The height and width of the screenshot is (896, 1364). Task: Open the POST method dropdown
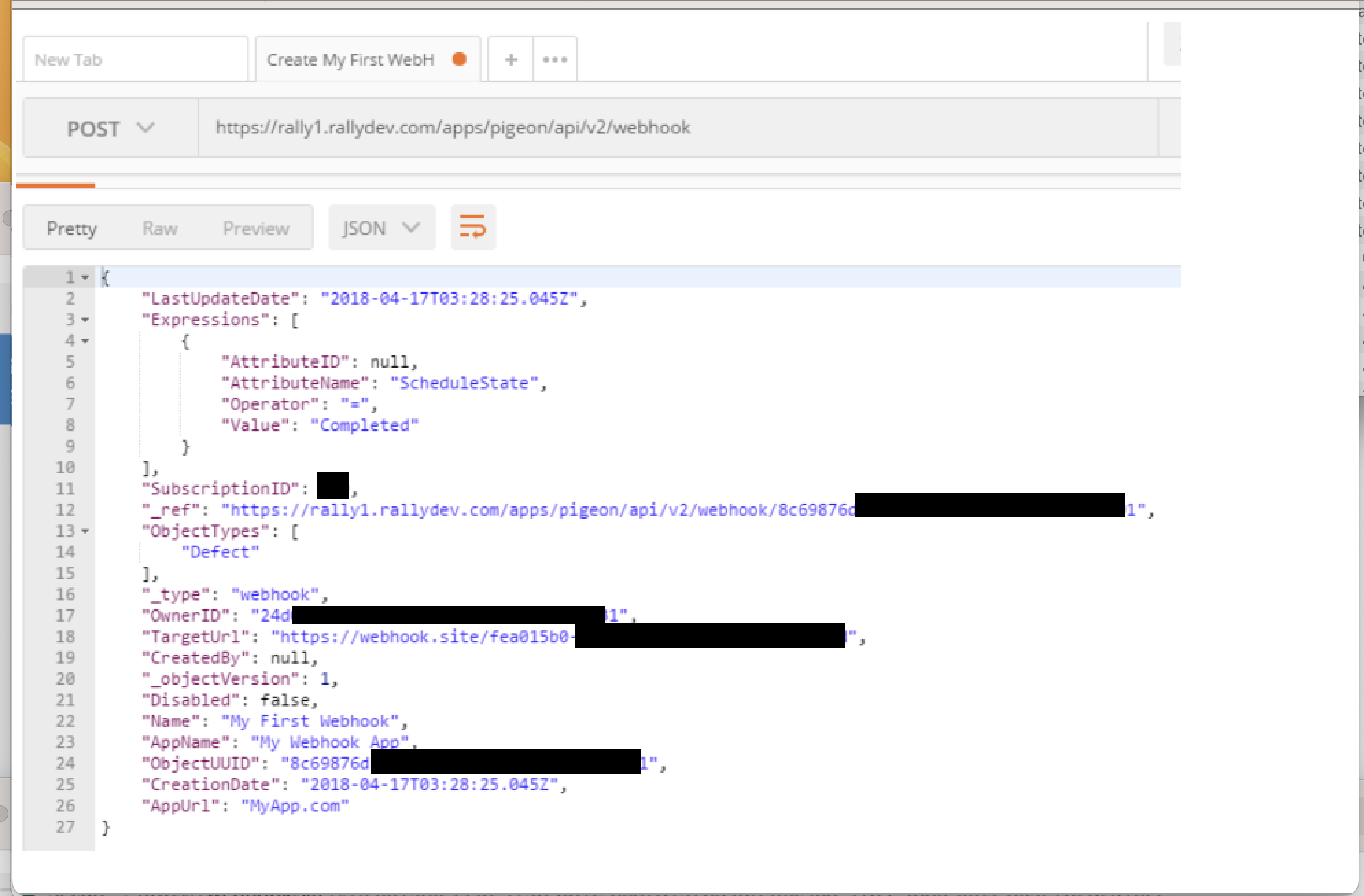[110, 128]
